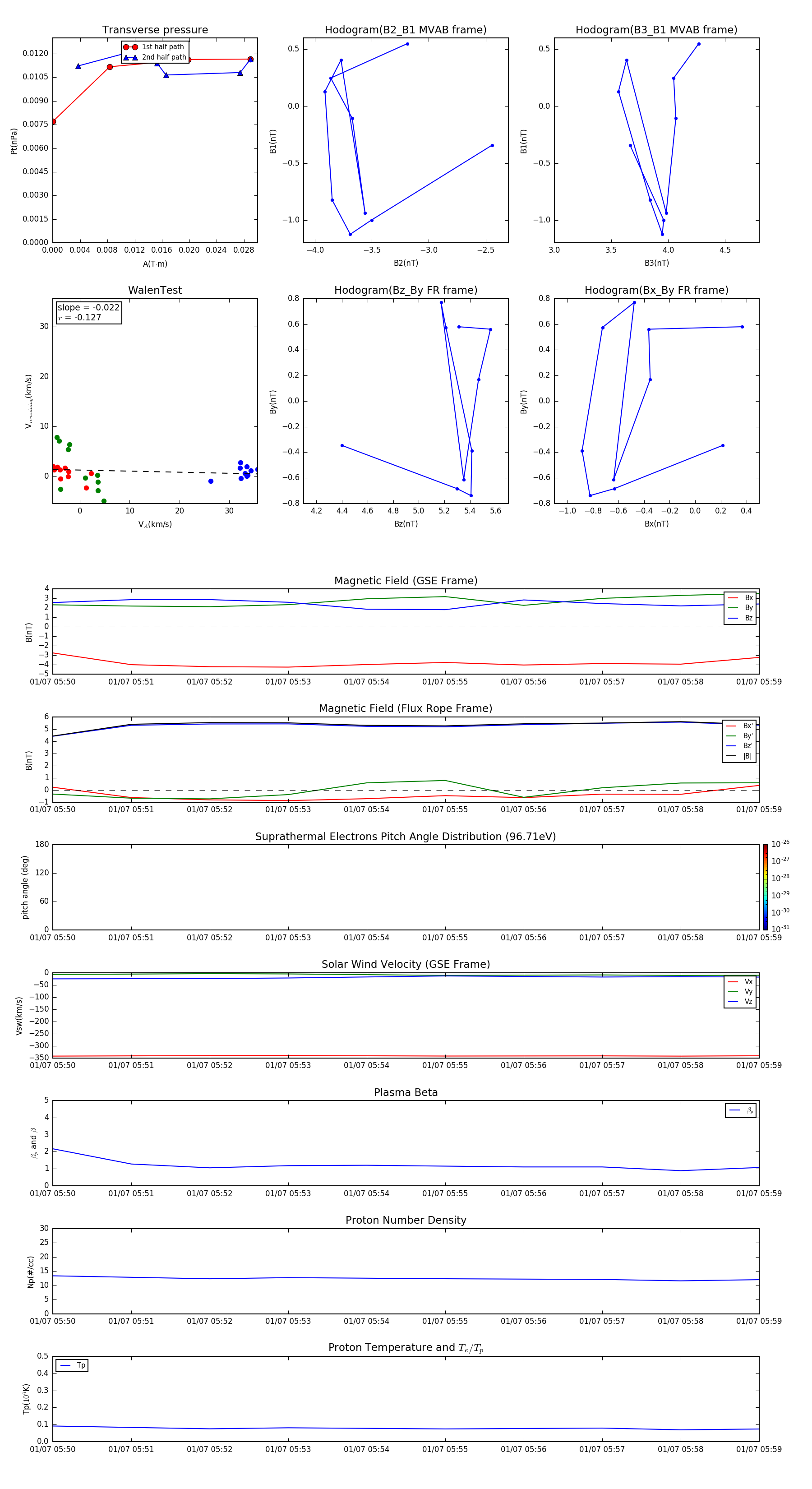Click the colorbar "10^-31" tick label
Image resolution: width=812 pixels, height=1489 pixels.
pyautogui.click(x=780, y=929)
